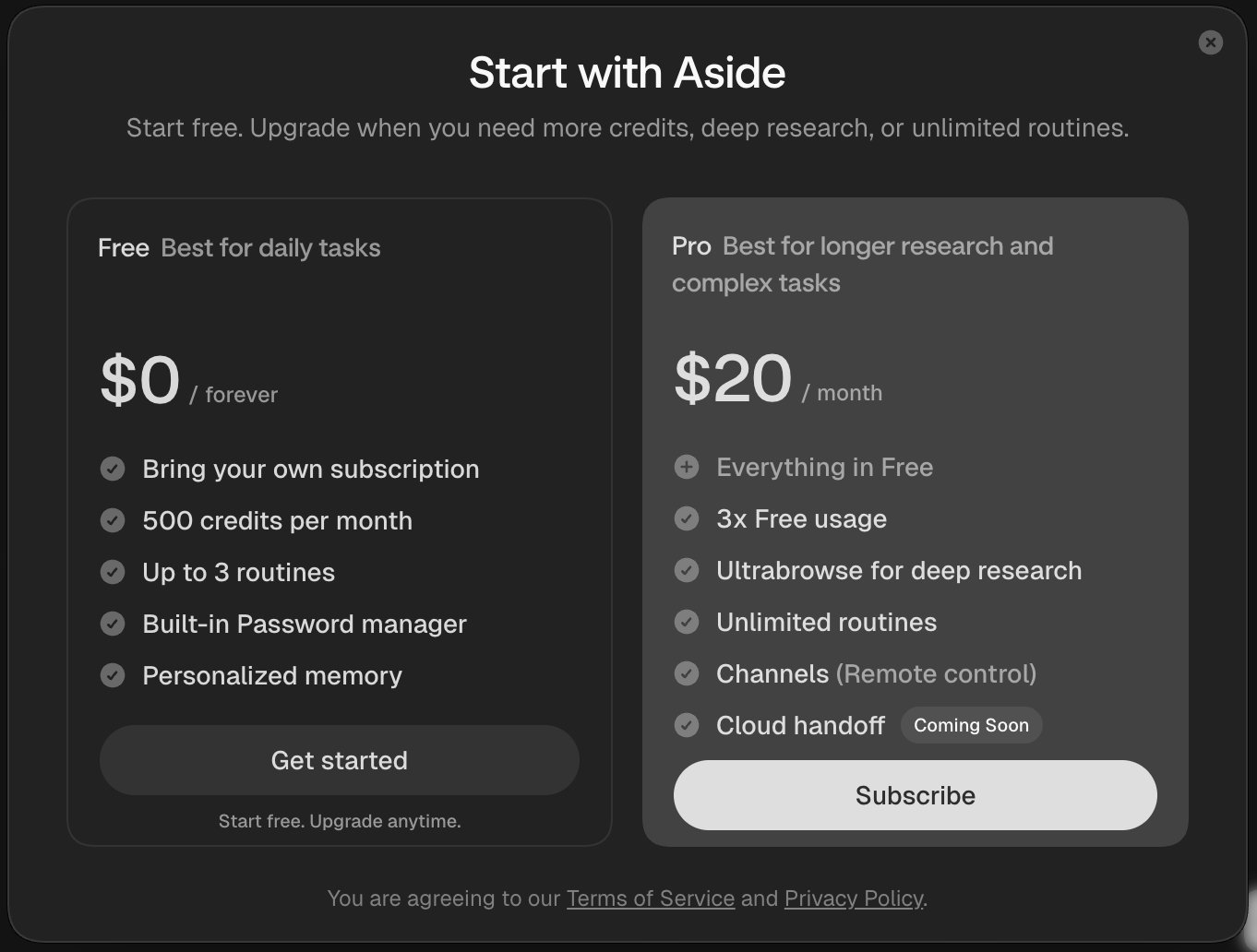Subscribe to the Pro plan
Image resolution: width=1257 pixels, height=952 pixels.
(x=916, y=795)
